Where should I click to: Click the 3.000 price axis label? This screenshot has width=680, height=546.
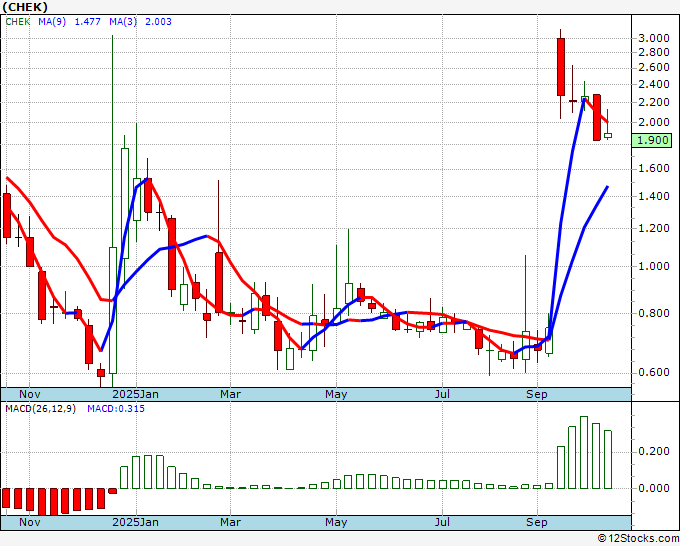click(654, 38)
